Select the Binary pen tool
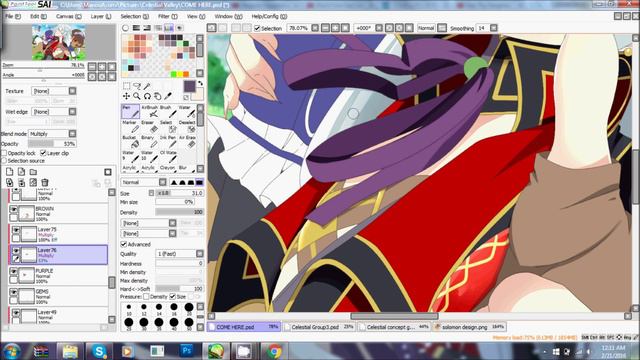 [149, 142]
